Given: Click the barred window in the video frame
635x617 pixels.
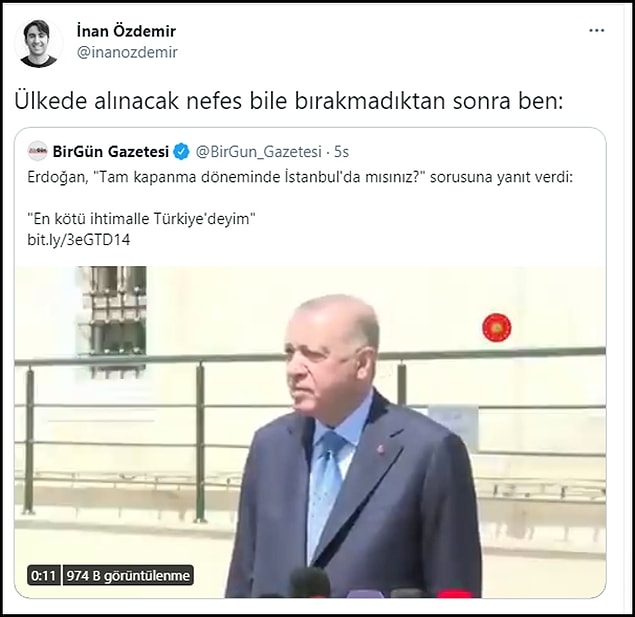Looking at the screenshot, I should [x=114, y=321].
